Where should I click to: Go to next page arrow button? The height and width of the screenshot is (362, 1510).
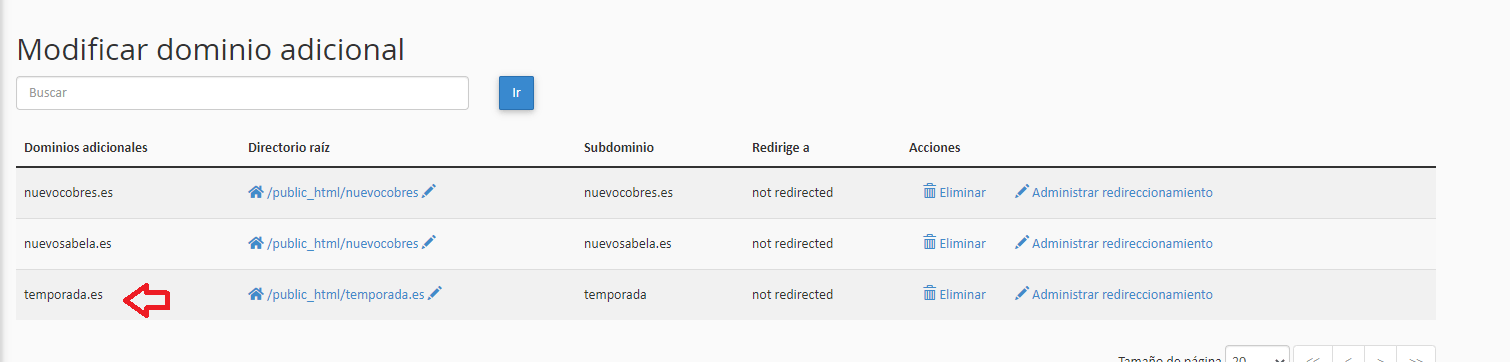coord(1379,355)
